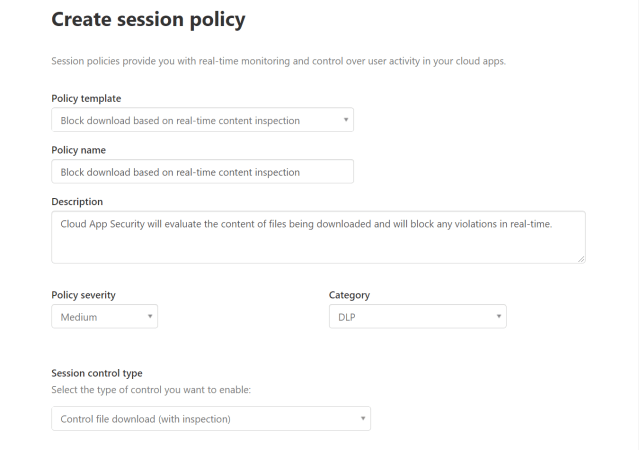Image resolution: width=639 pixels, height=450 pixels.
Task: Click the Category label
Action: tap(351, 295)
